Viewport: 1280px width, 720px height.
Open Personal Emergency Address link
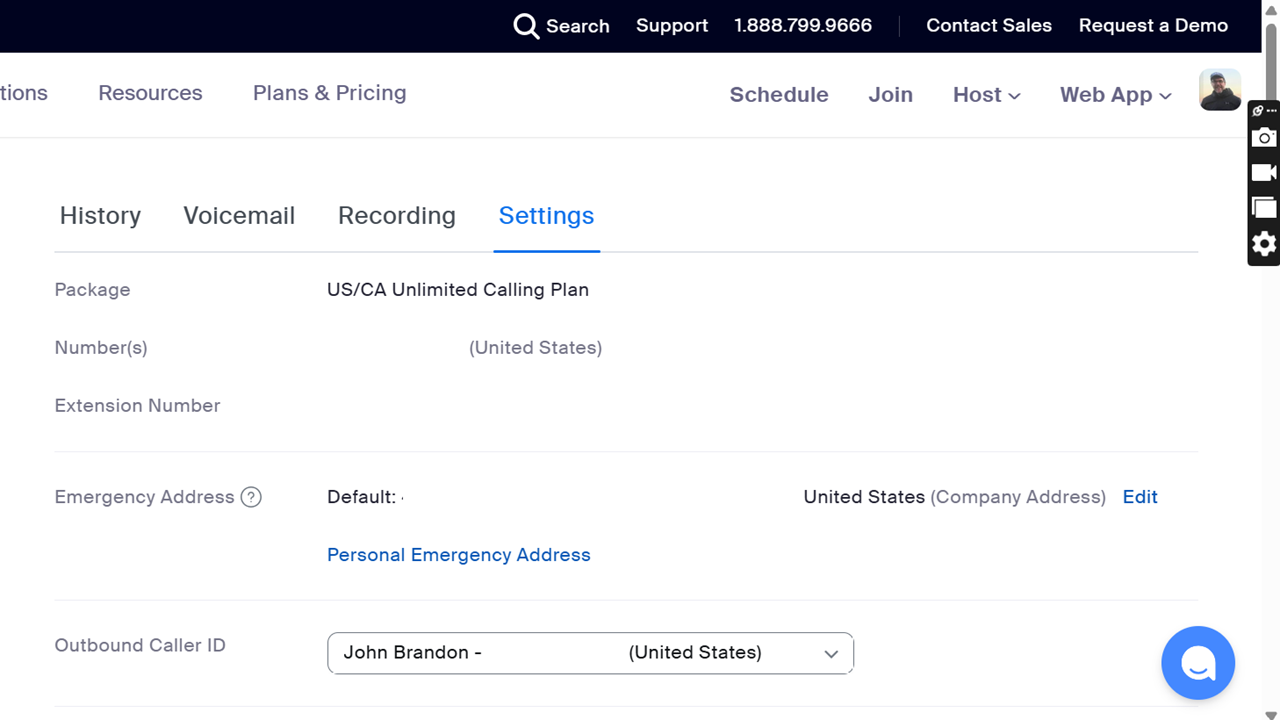[x=459, y=555]
